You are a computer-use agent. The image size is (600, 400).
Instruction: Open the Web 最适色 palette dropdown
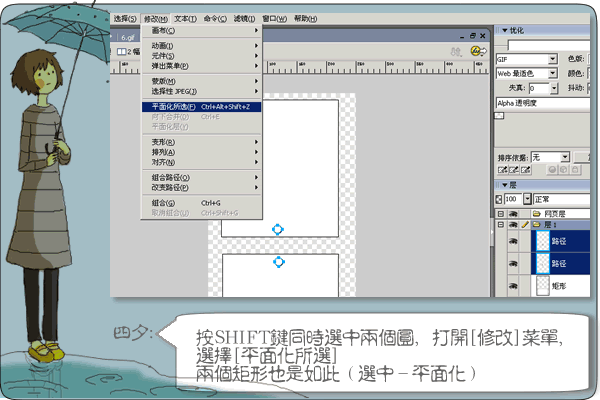[549, 74]
